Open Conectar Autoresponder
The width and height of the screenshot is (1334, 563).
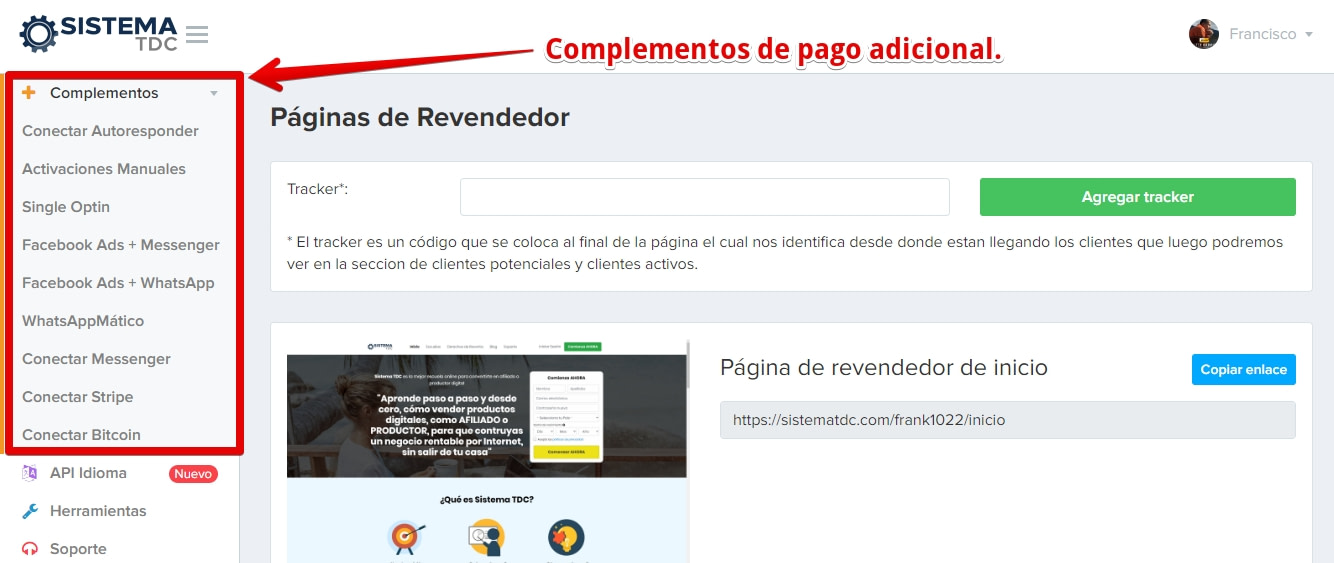tap(110, 131)
